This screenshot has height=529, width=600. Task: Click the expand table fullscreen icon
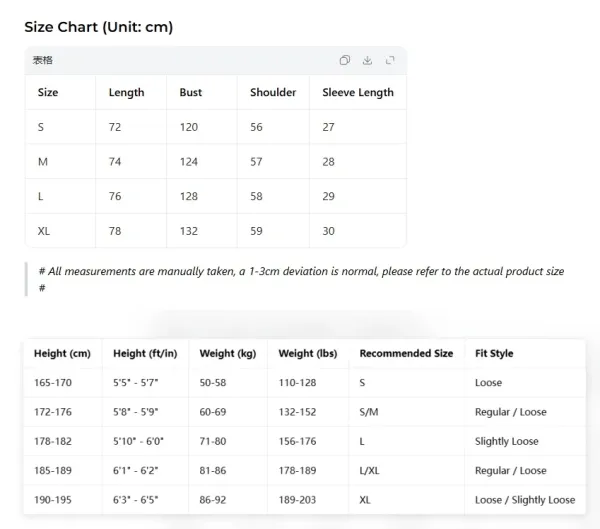pos(390,60)
